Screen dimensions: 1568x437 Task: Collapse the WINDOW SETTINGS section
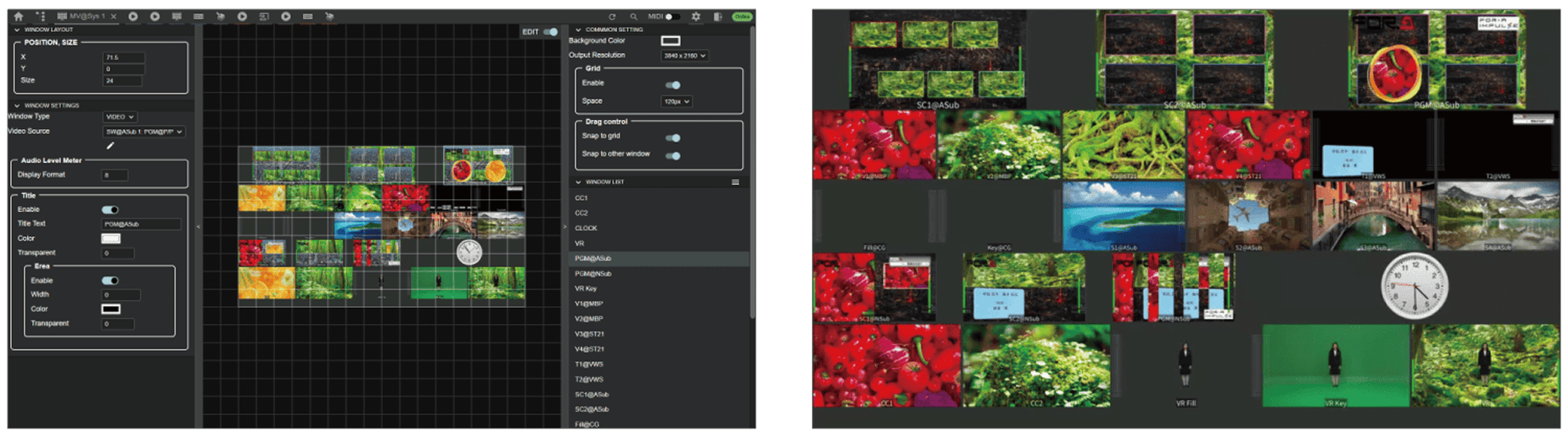click(17, 105)
